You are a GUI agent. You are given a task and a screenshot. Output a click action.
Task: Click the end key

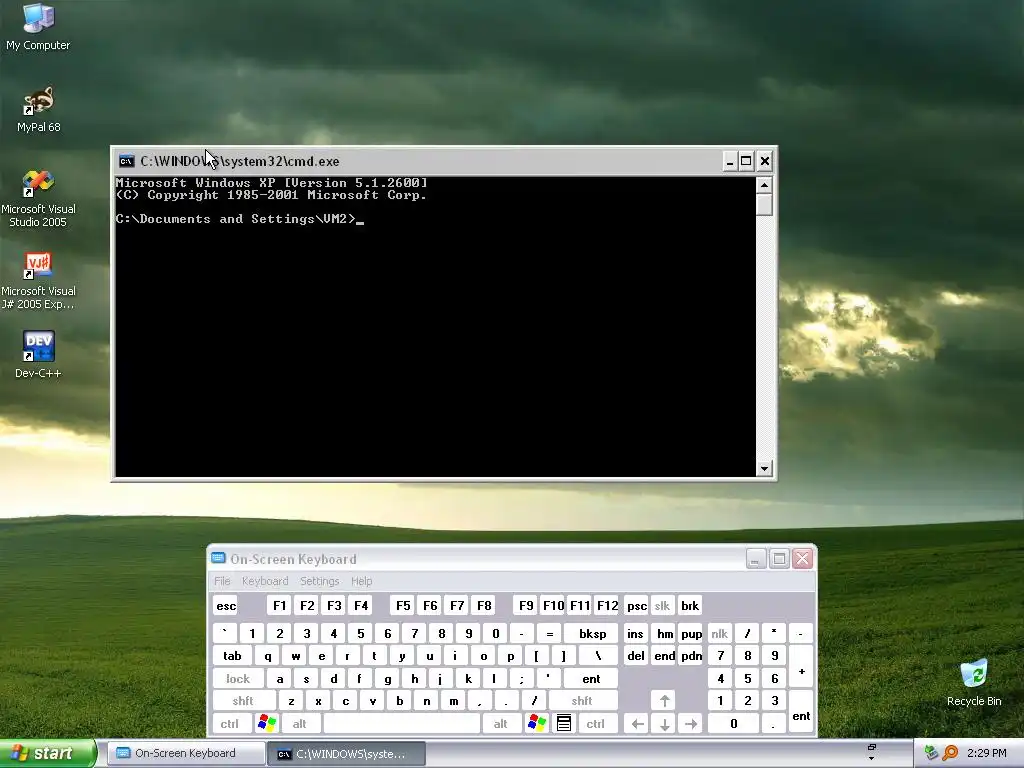pos(664,656)
